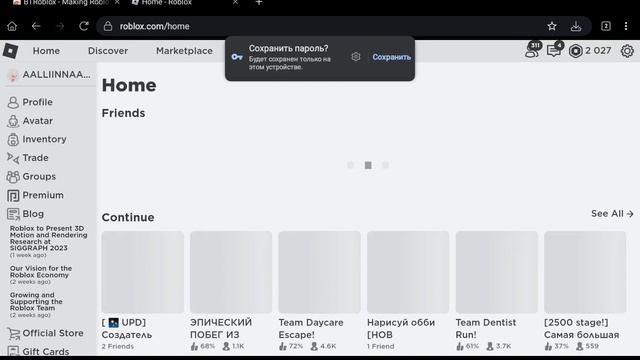The width and height of the screenshot is (640, 360).
Task: Click the Premium sidebar icon
Action: (13, 196)
